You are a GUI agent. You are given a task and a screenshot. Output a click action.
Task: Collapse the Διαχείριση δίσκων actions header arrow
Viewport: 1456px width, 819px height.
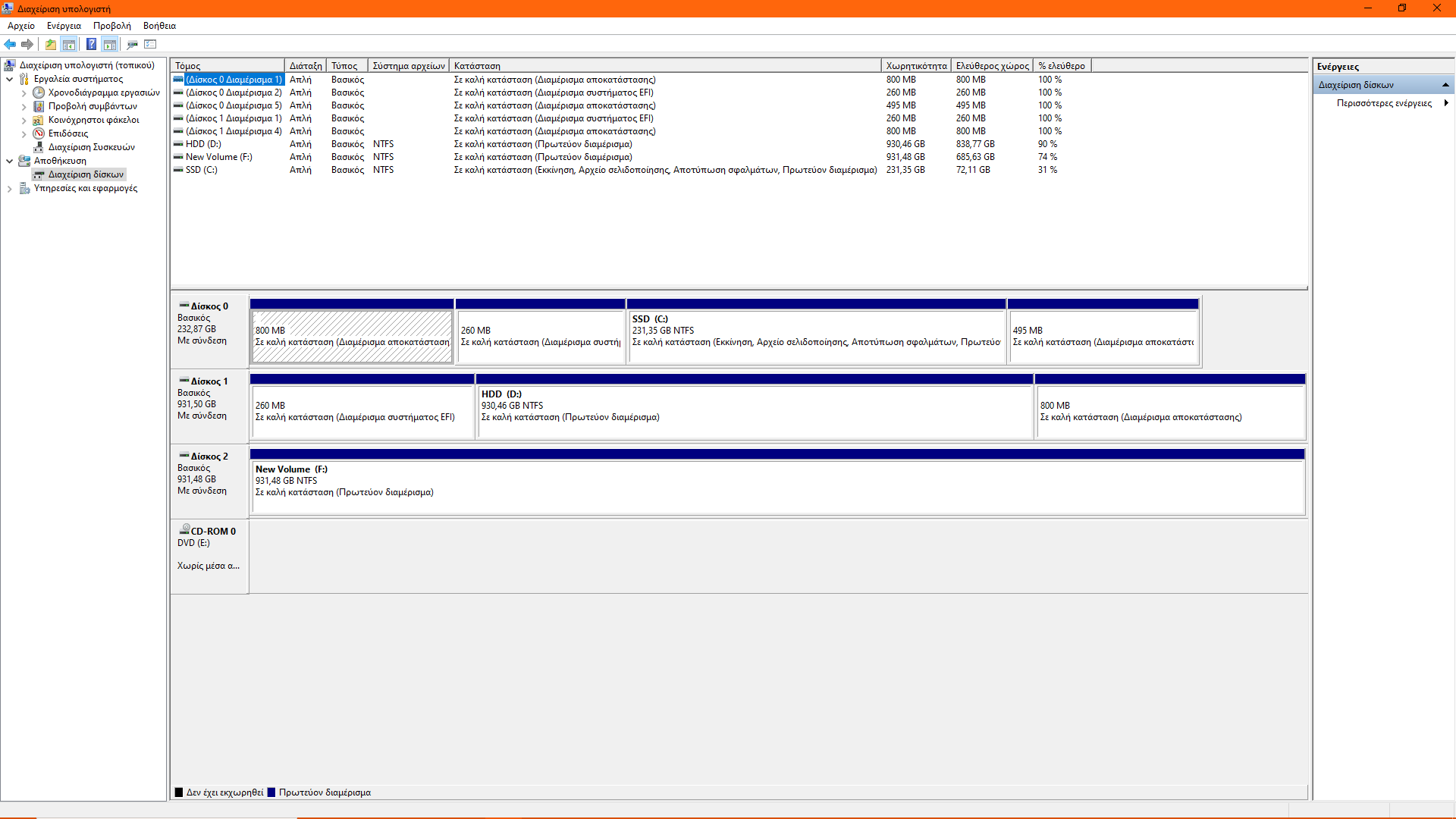(x=1445, y=85)
